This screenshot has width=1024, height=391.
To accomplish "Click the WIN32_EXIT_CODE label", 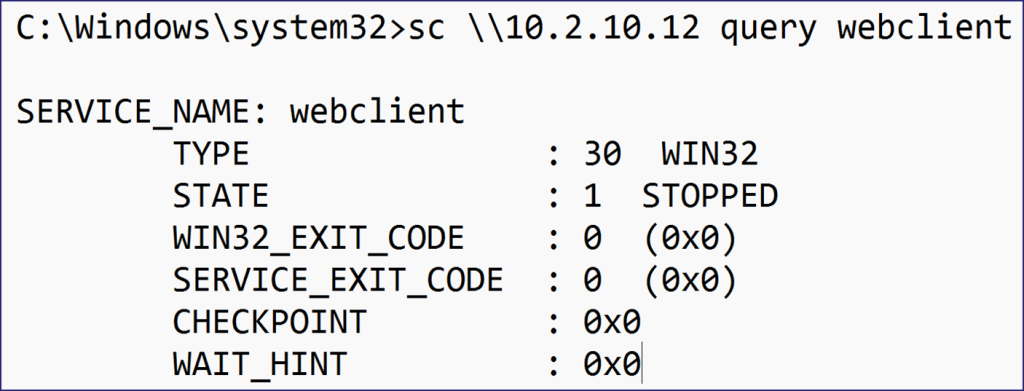I will click(x=319, y=239).
